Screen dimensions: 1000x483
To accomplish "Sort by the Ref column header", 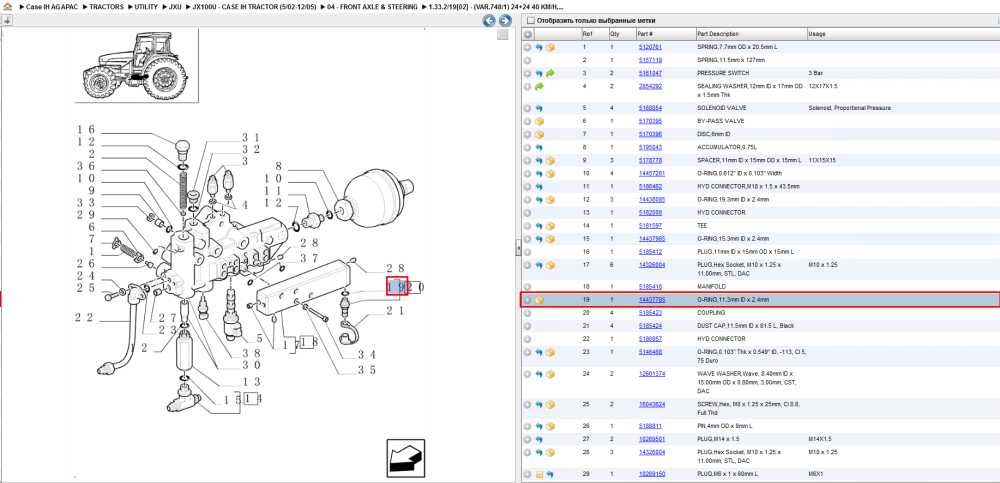I will pyautogui.click(x=594, y=34).
